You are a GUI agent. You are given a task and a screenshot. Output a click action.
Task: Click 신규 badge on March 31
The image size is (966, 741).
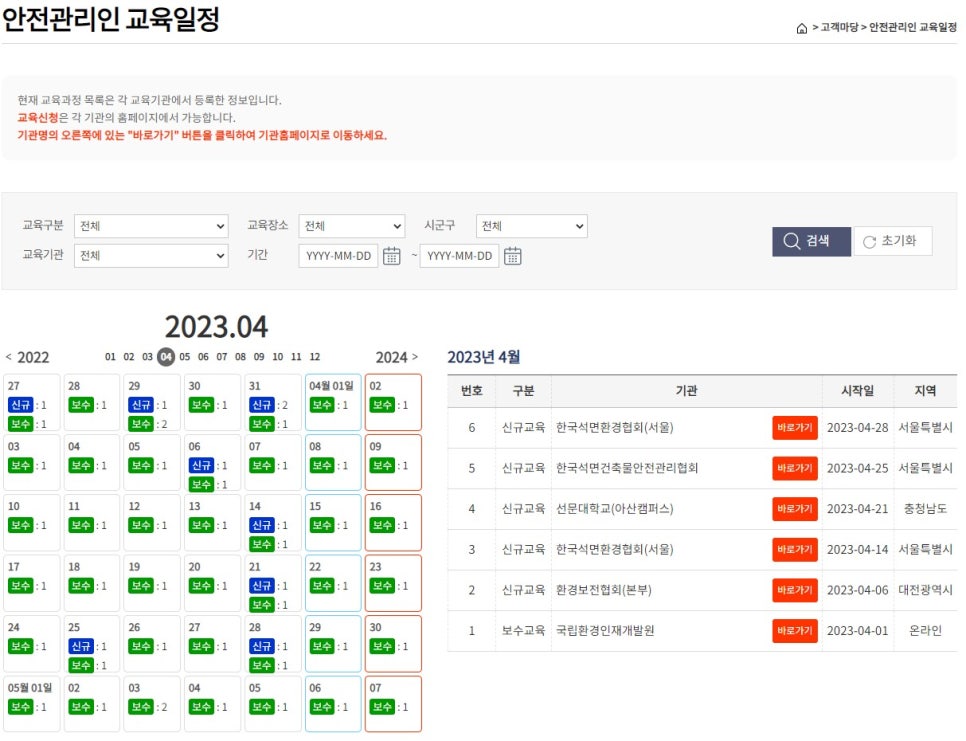pos(262,405)
